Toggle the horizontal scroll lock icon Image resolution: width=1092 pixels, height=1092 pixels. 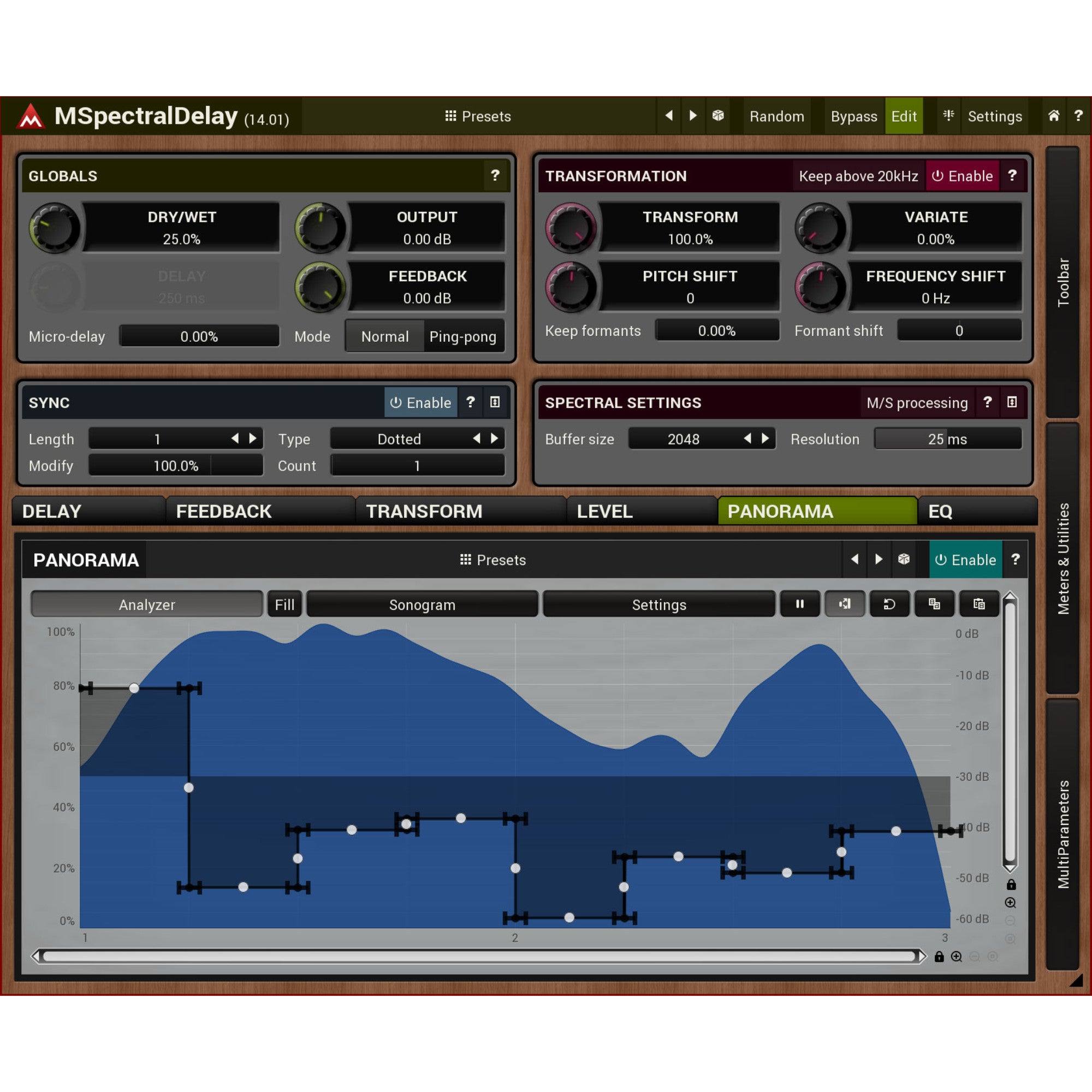939,957
